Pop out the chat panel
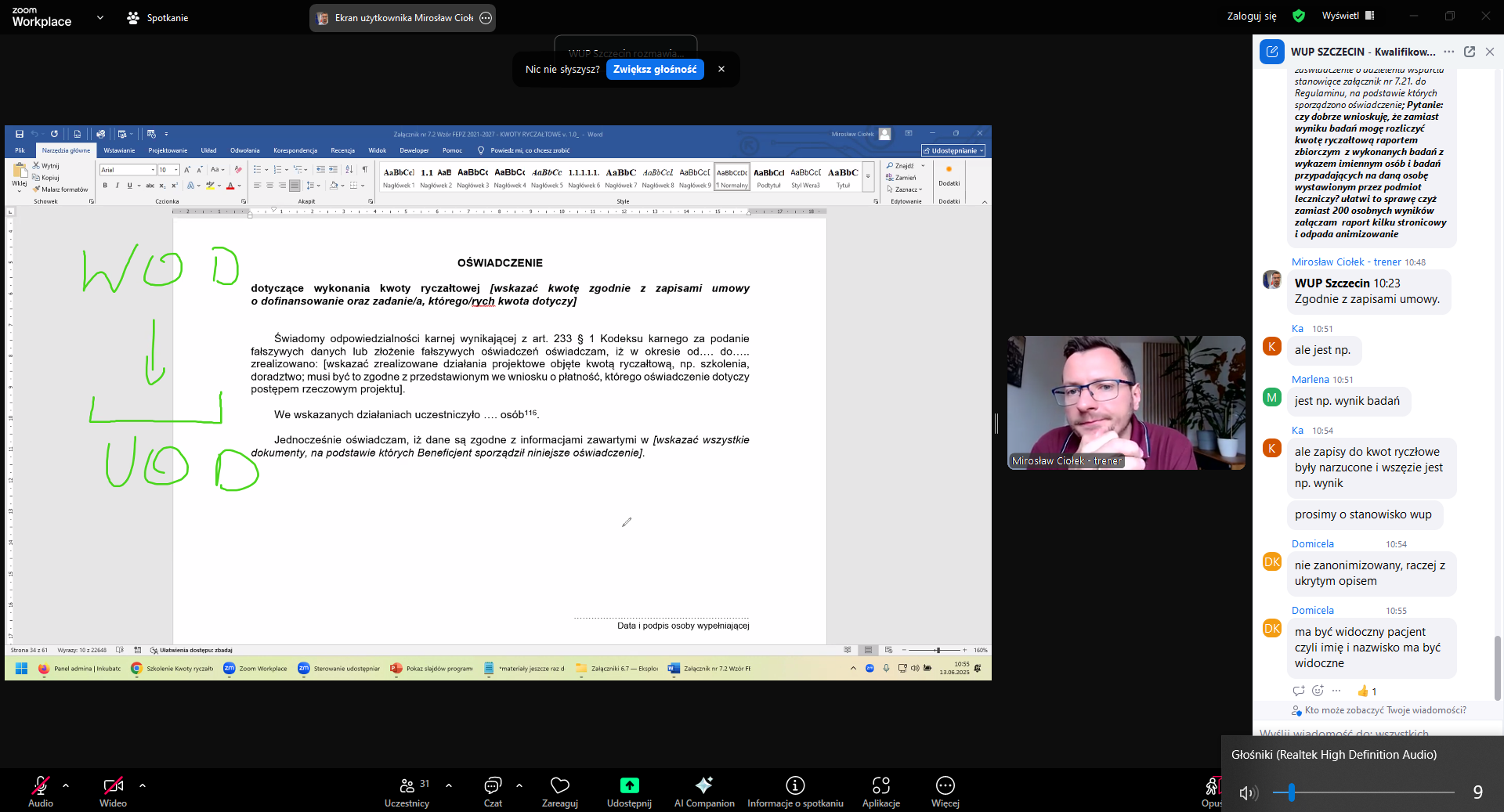The width and height of the screenshot is (1504, 812). (1470, 52)
